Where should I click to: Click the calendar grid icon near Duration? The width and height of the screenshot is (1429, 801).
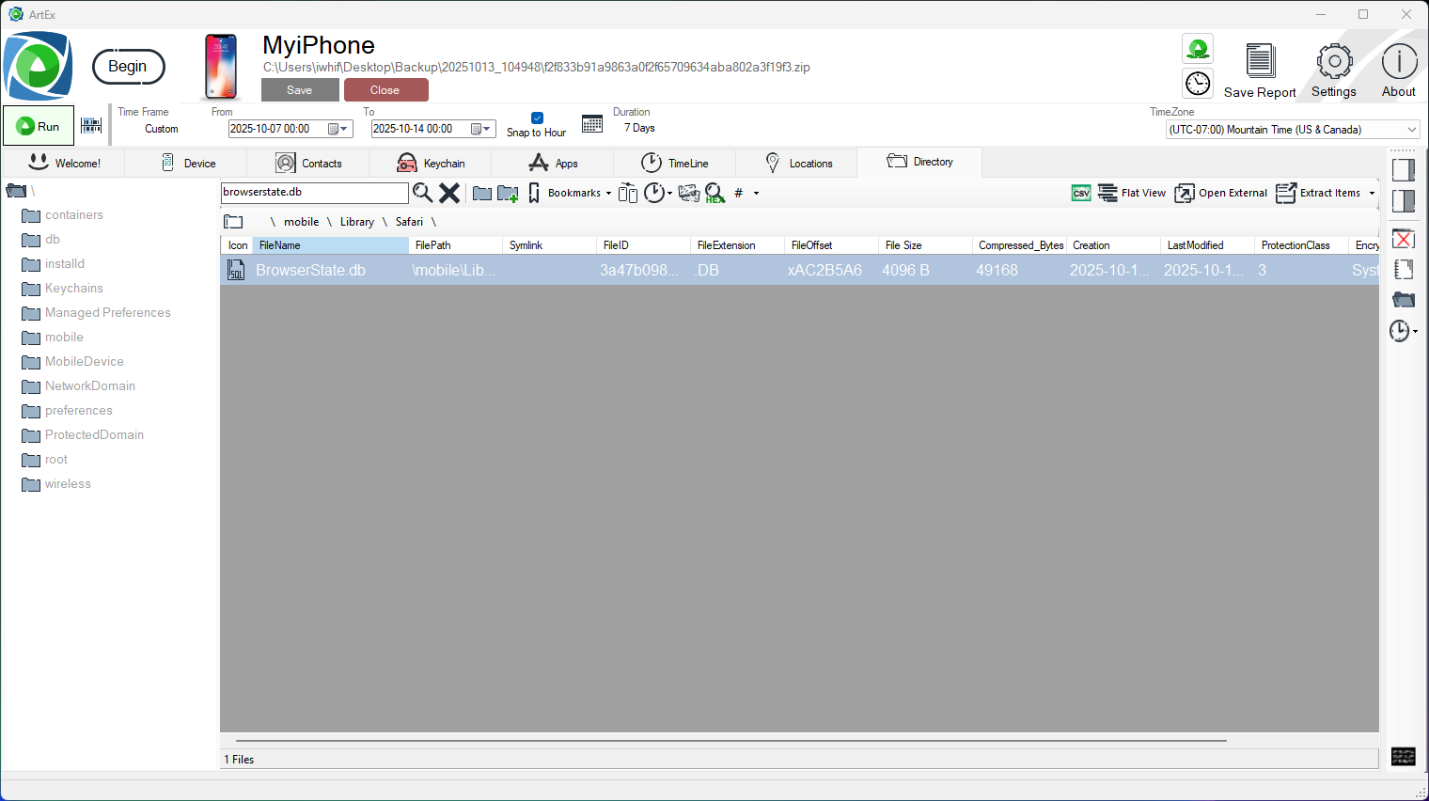coord(592,124)
